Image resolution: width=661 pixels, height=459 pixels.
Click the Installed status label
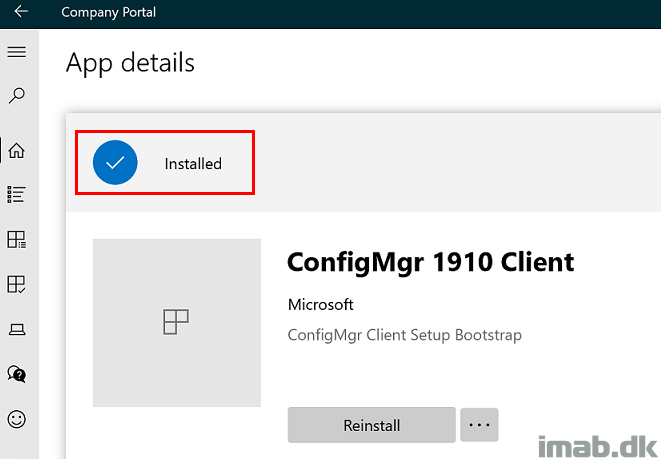(x=193, y=164)
